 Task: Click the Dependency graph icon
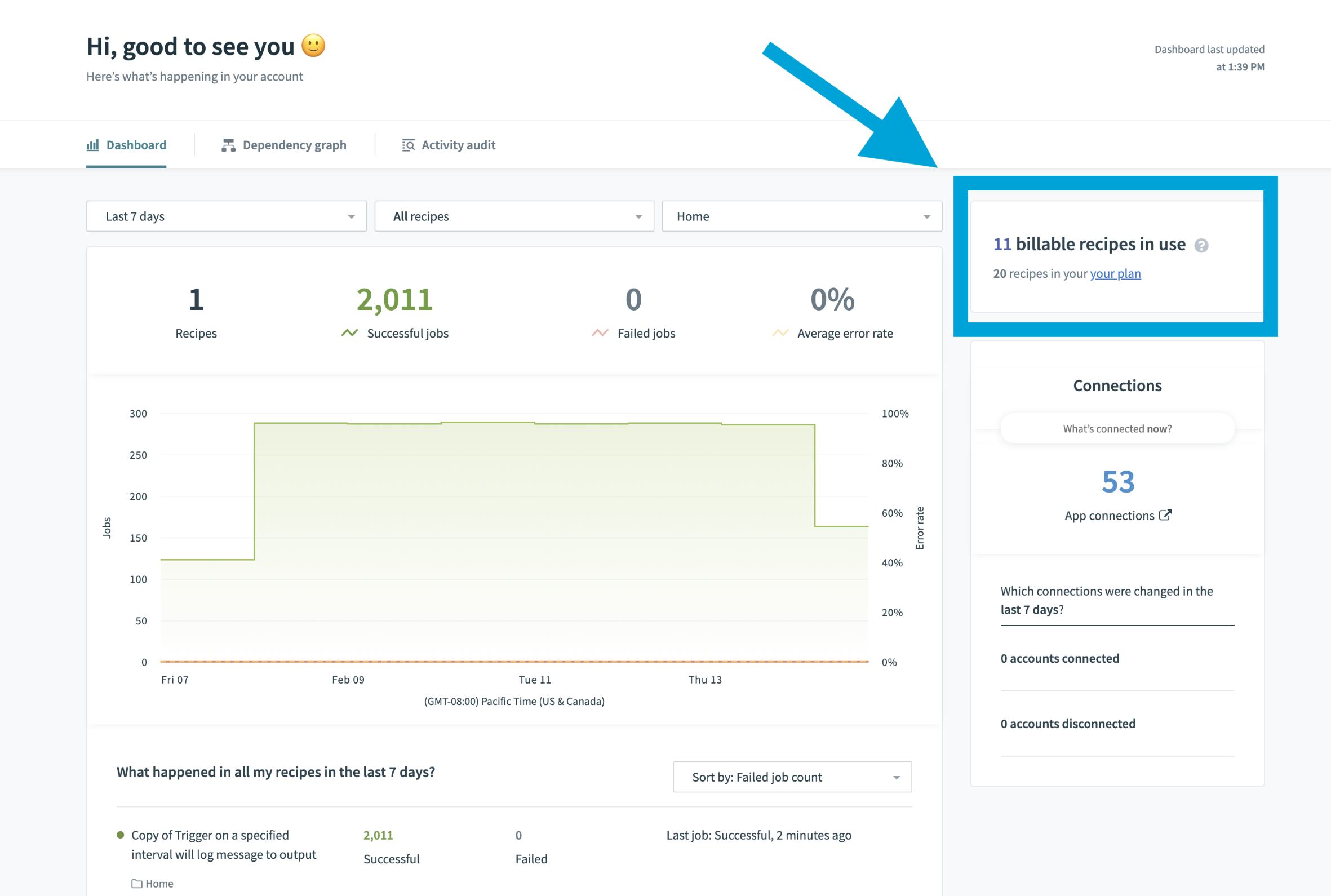pyautogui.click(x=228, y=145)
